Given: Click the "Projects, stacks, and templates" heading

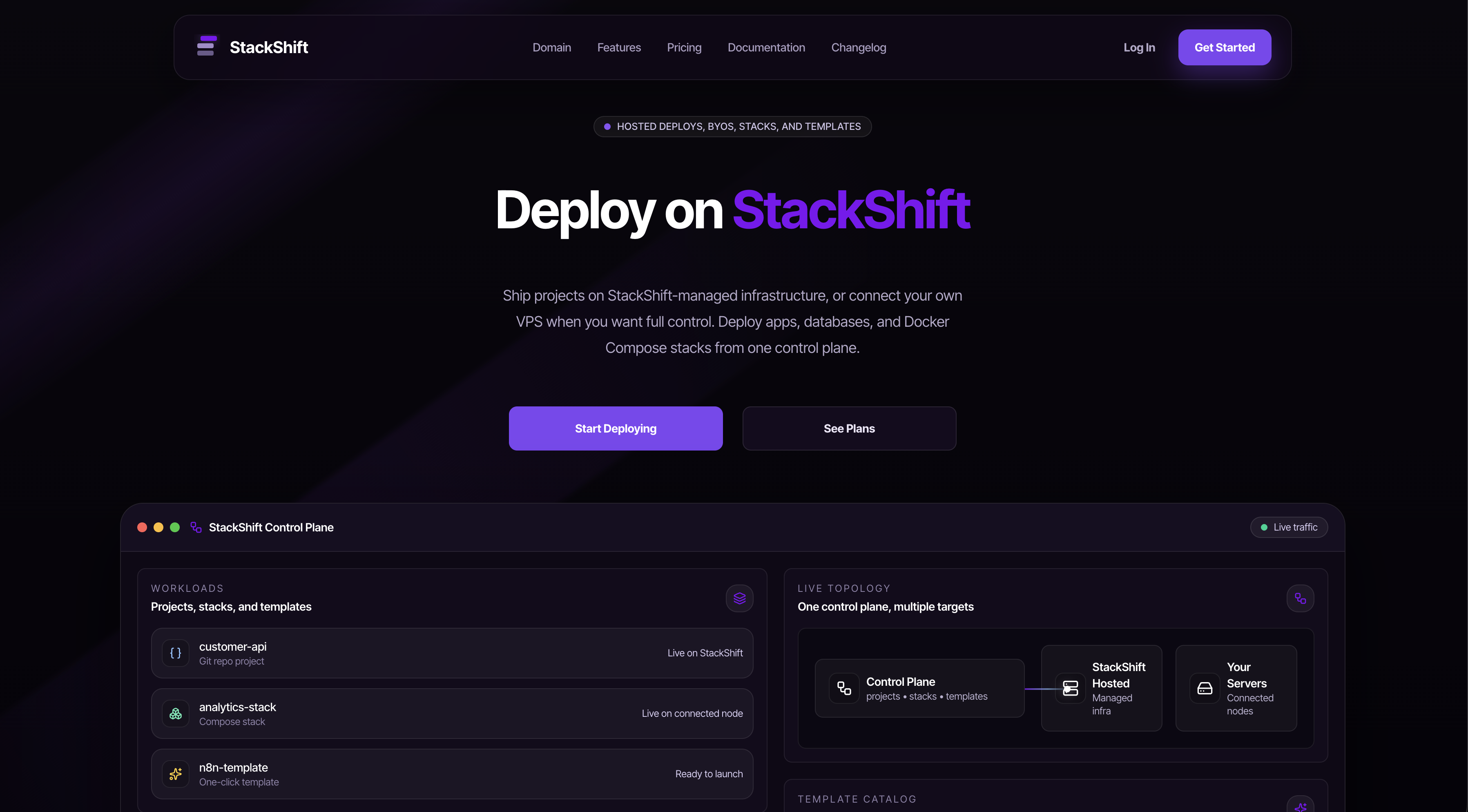Looking at the screenshot, I should coord(231,606).
